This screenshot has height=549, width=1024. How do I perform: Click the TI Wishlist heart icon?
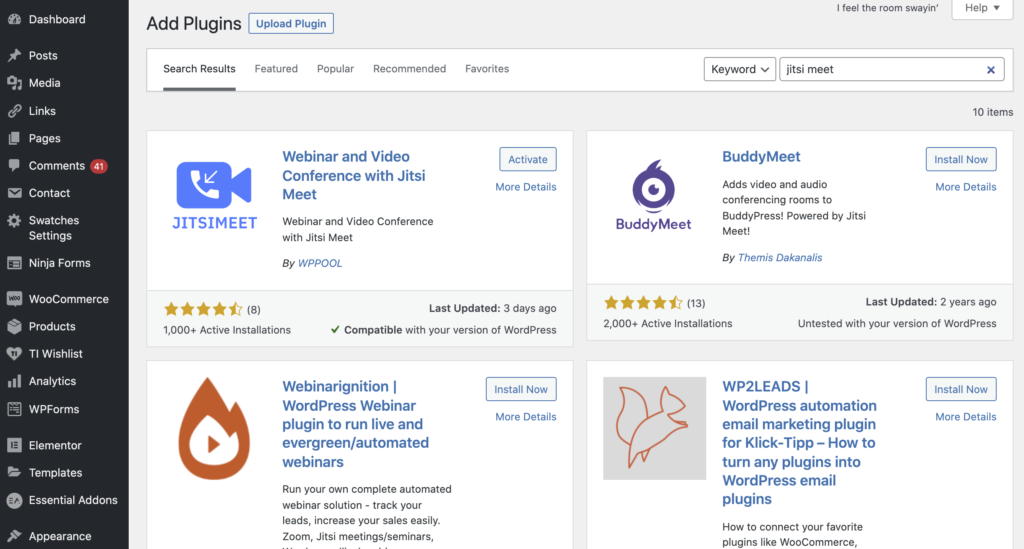(14, 354)
